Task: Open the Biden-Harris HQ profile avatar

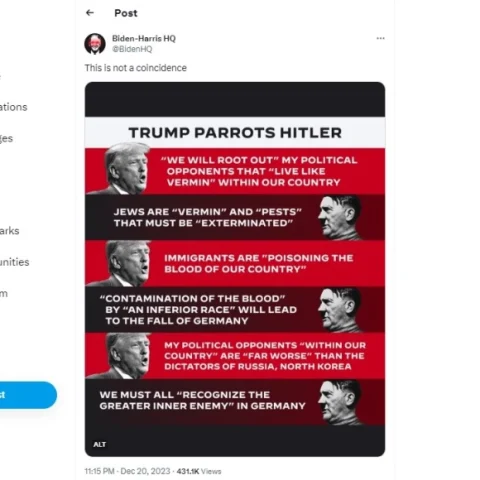Action: 95,44
